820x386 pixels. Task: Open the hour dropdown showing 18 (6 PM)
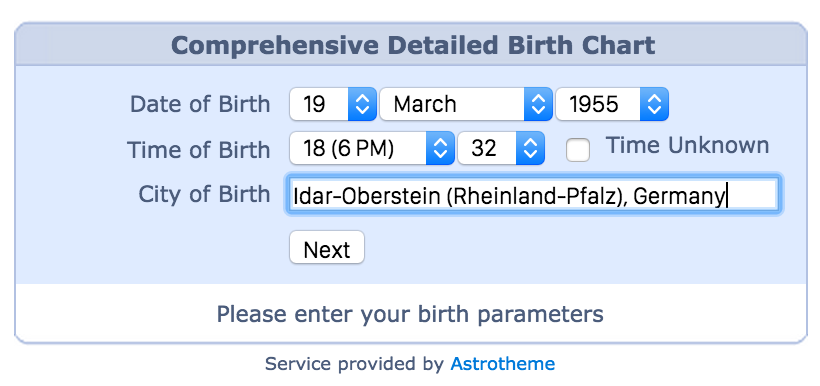372,148
